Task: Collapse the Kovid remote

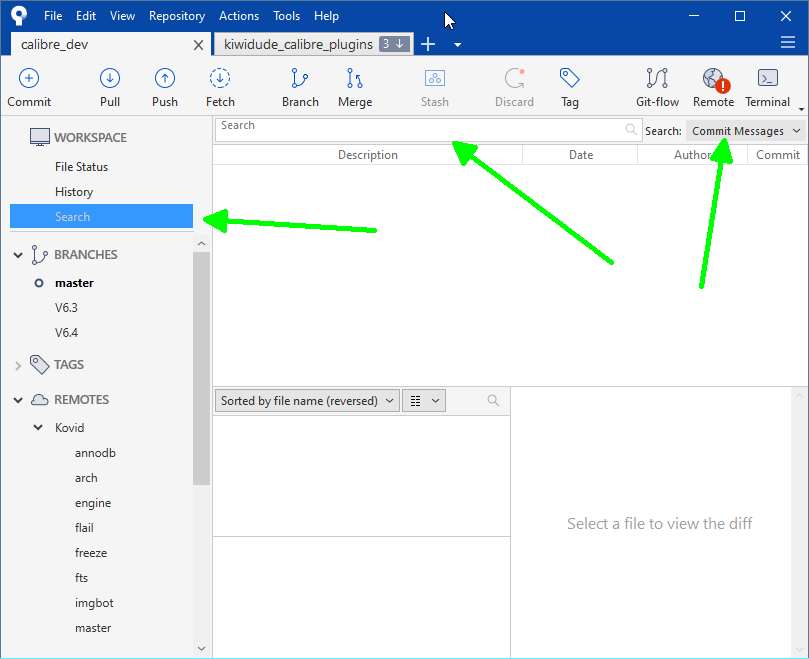Action: [x=38, y=428]
